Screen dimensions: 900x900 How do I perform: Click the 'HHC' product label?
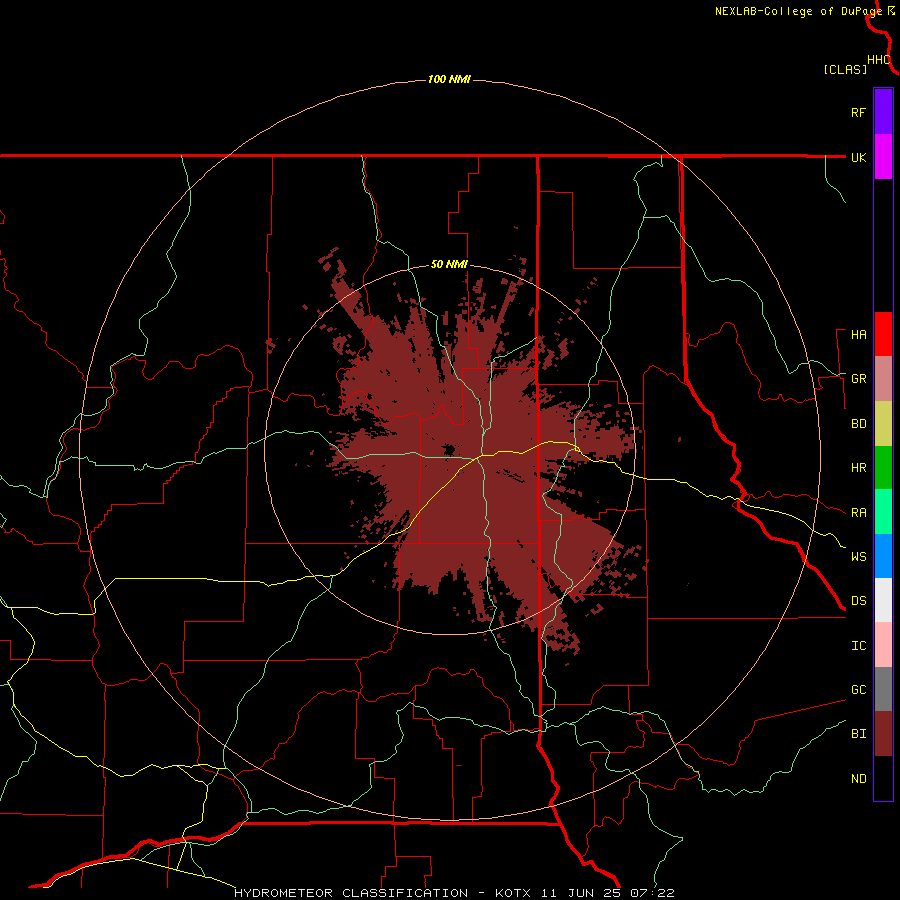879,60
